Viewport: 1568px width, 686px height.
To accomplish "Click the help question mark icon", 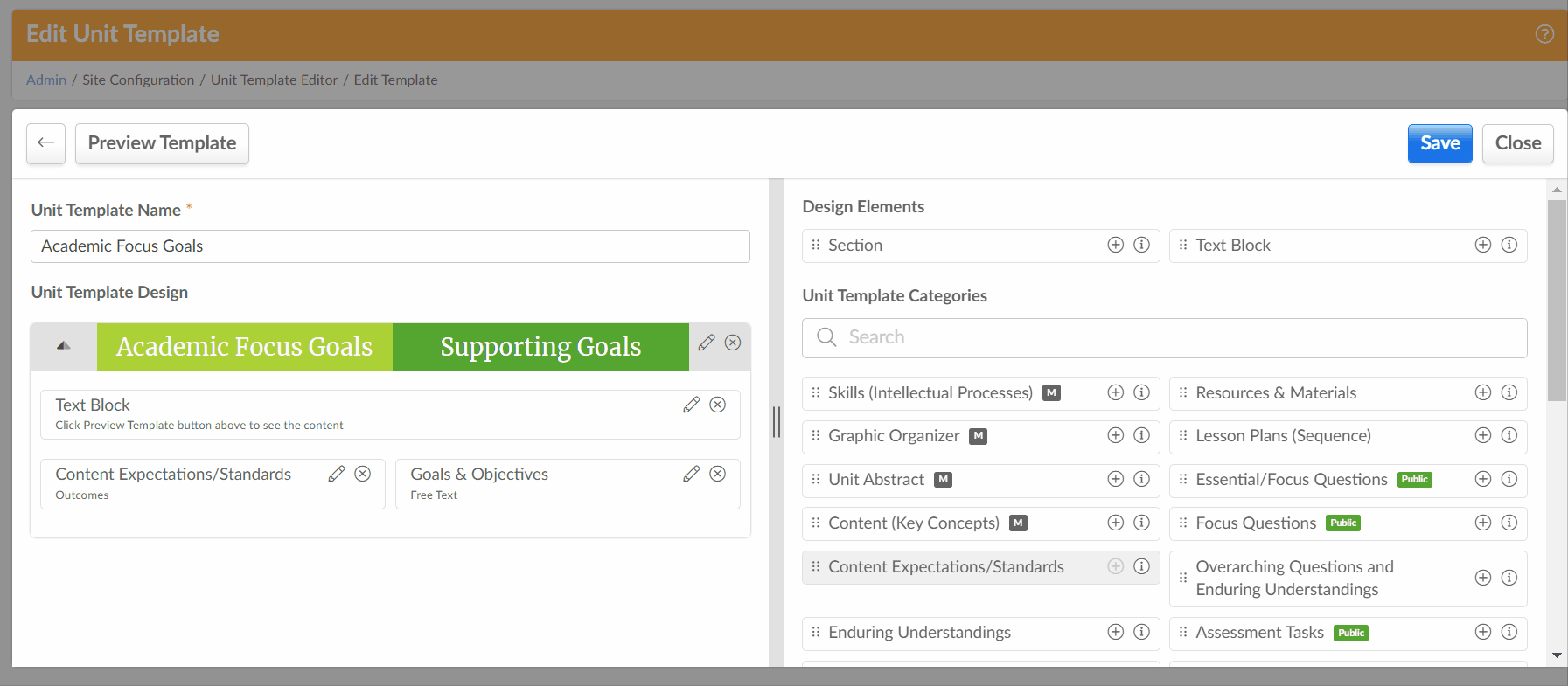I will point(1544,34).
